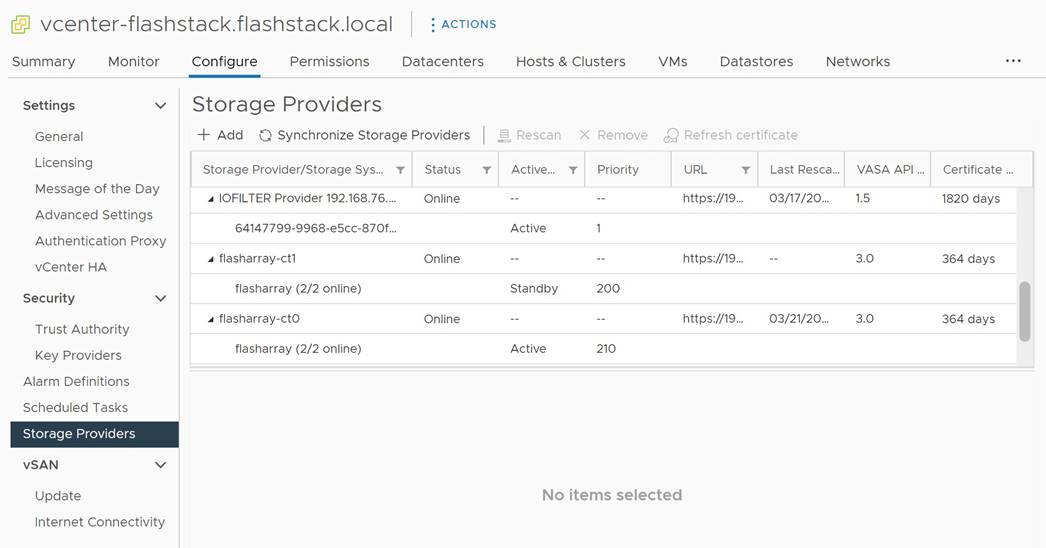The height and width of the screenshot is (548, 1046).
Task: Open the Datastores tab
Action: pyautogui.click(x=756, y=61)
